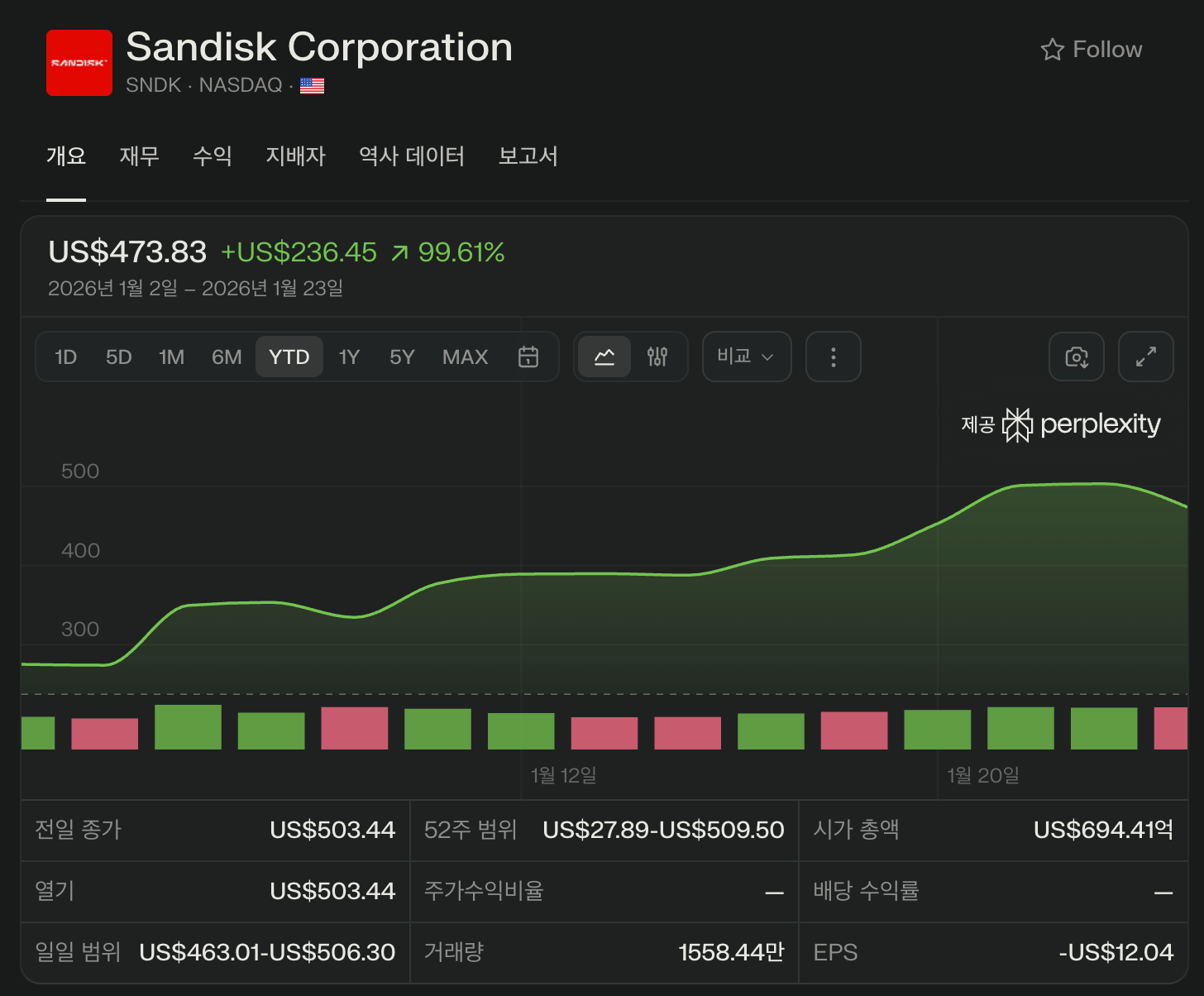Select the 1M time range
This screenshot has height=996, width=1204.
[x=171, y=357]
